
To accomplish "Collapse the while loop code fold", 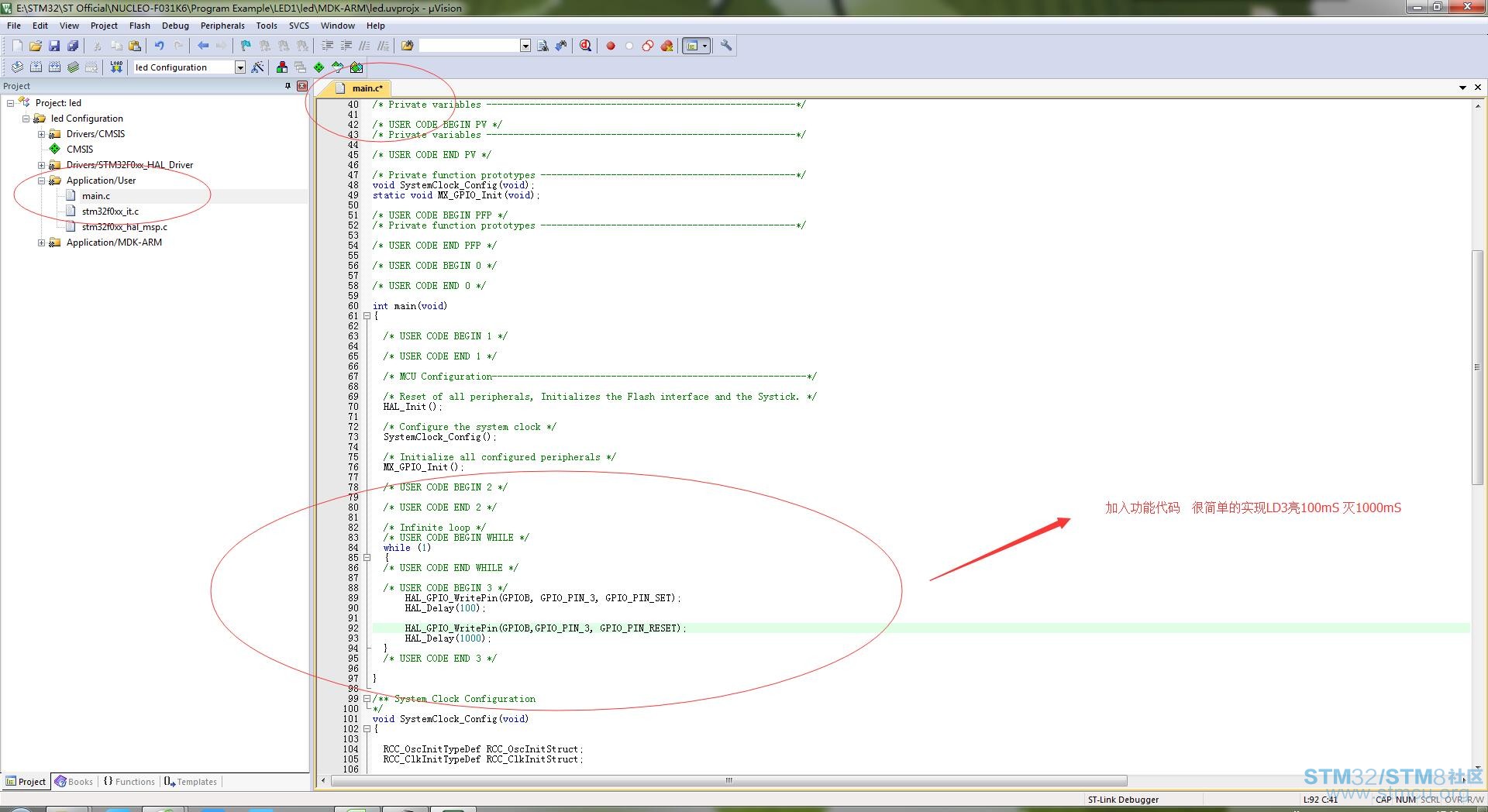I will pyautogui.click(x=367, y=558).
